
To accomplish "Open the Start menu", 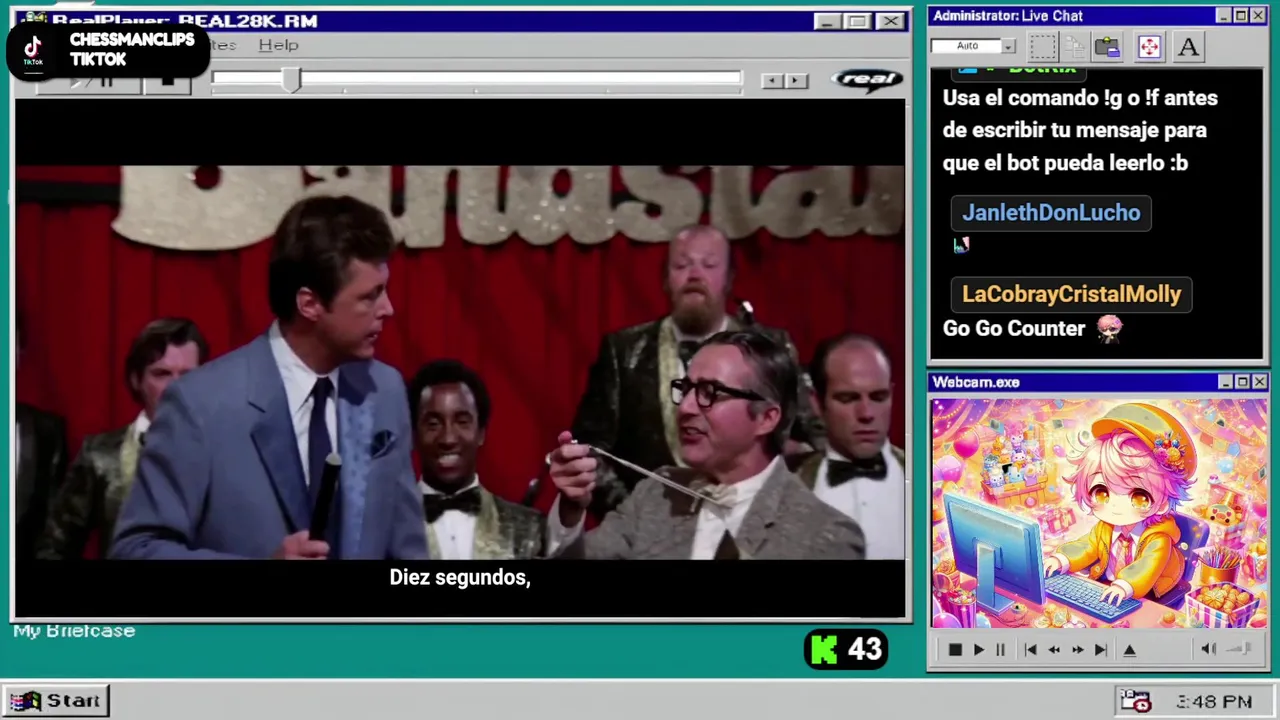I will point(56,701).
